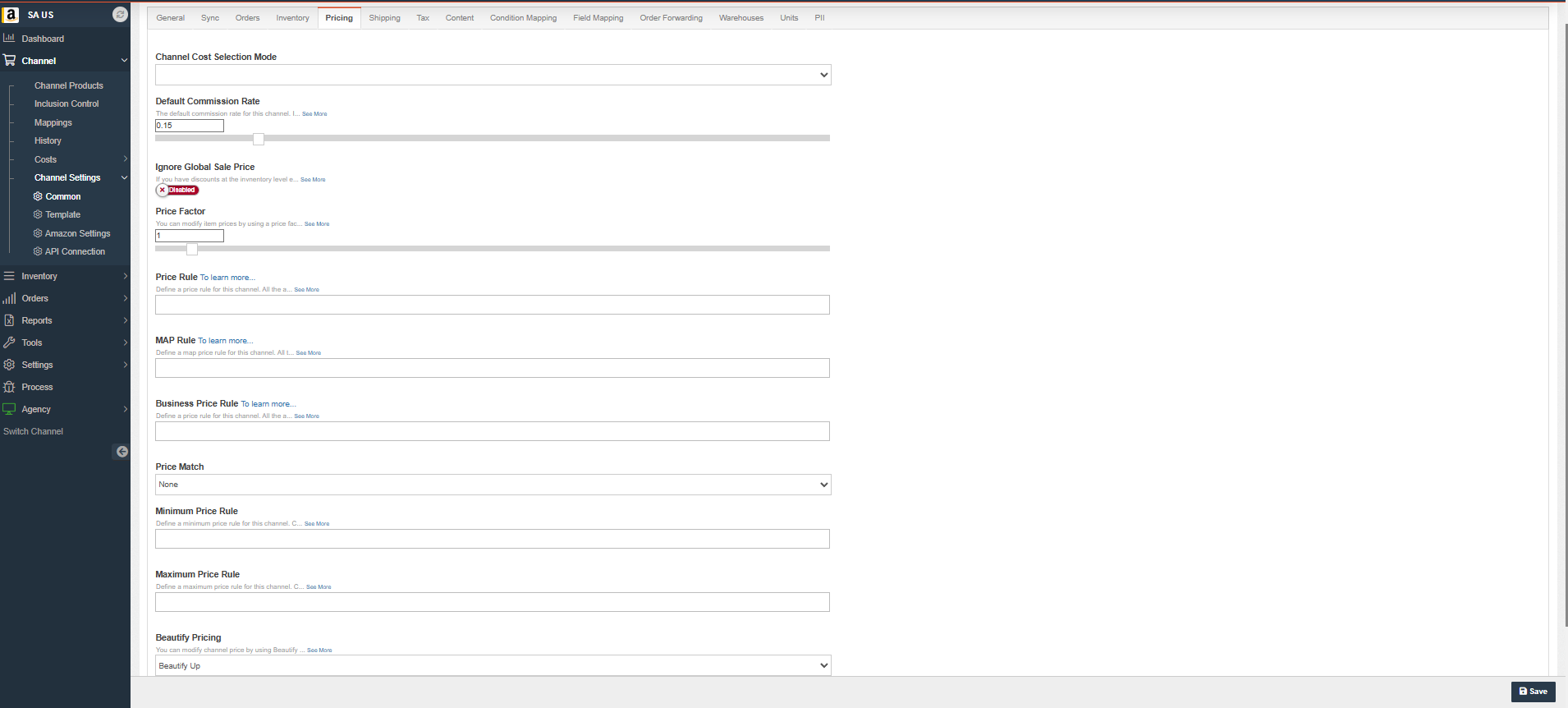Open the Tax tab
1568x708 pixels.
[423, 18]
